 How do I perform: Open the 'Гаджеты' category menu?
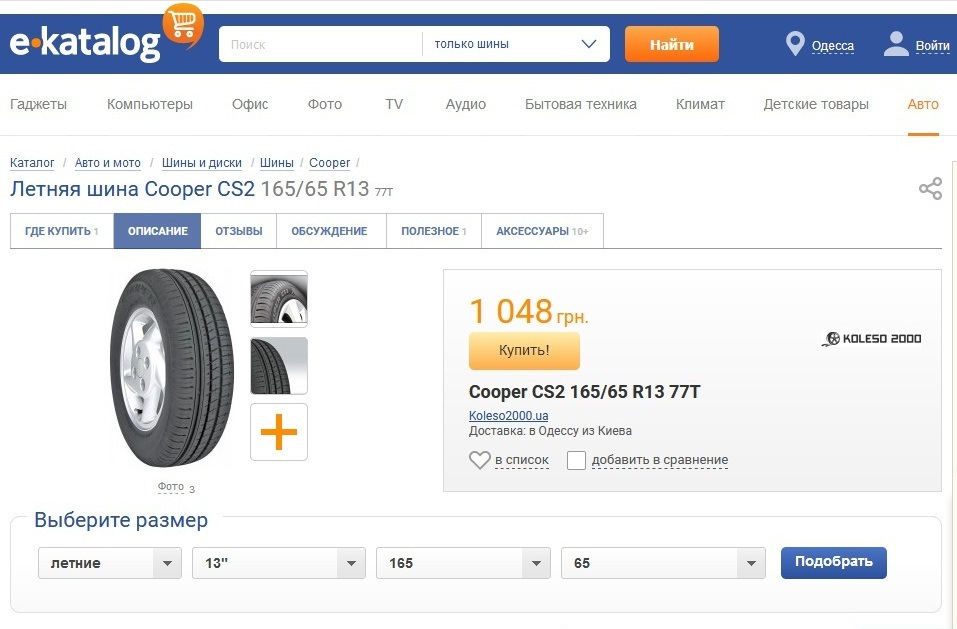(x=38, y=104)
